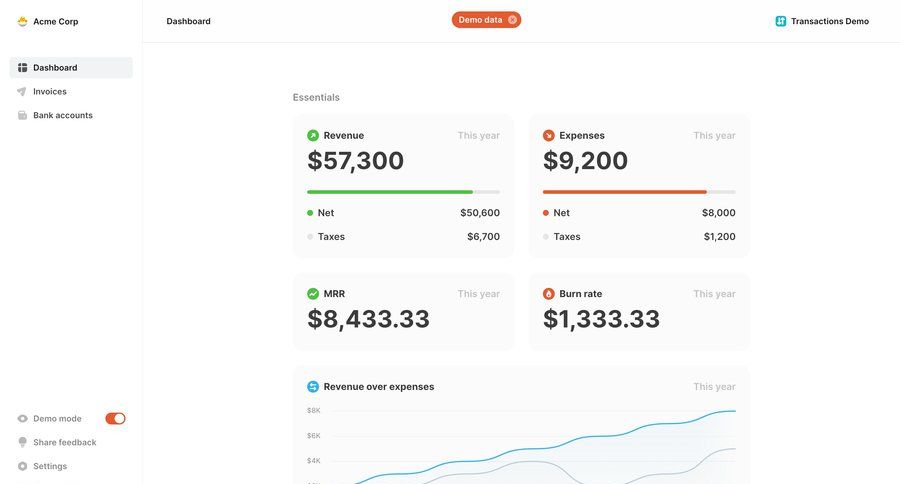Dismiss the Demo data badge with x
This screenshot has height=484, width=900.
[x=512, y=20]
